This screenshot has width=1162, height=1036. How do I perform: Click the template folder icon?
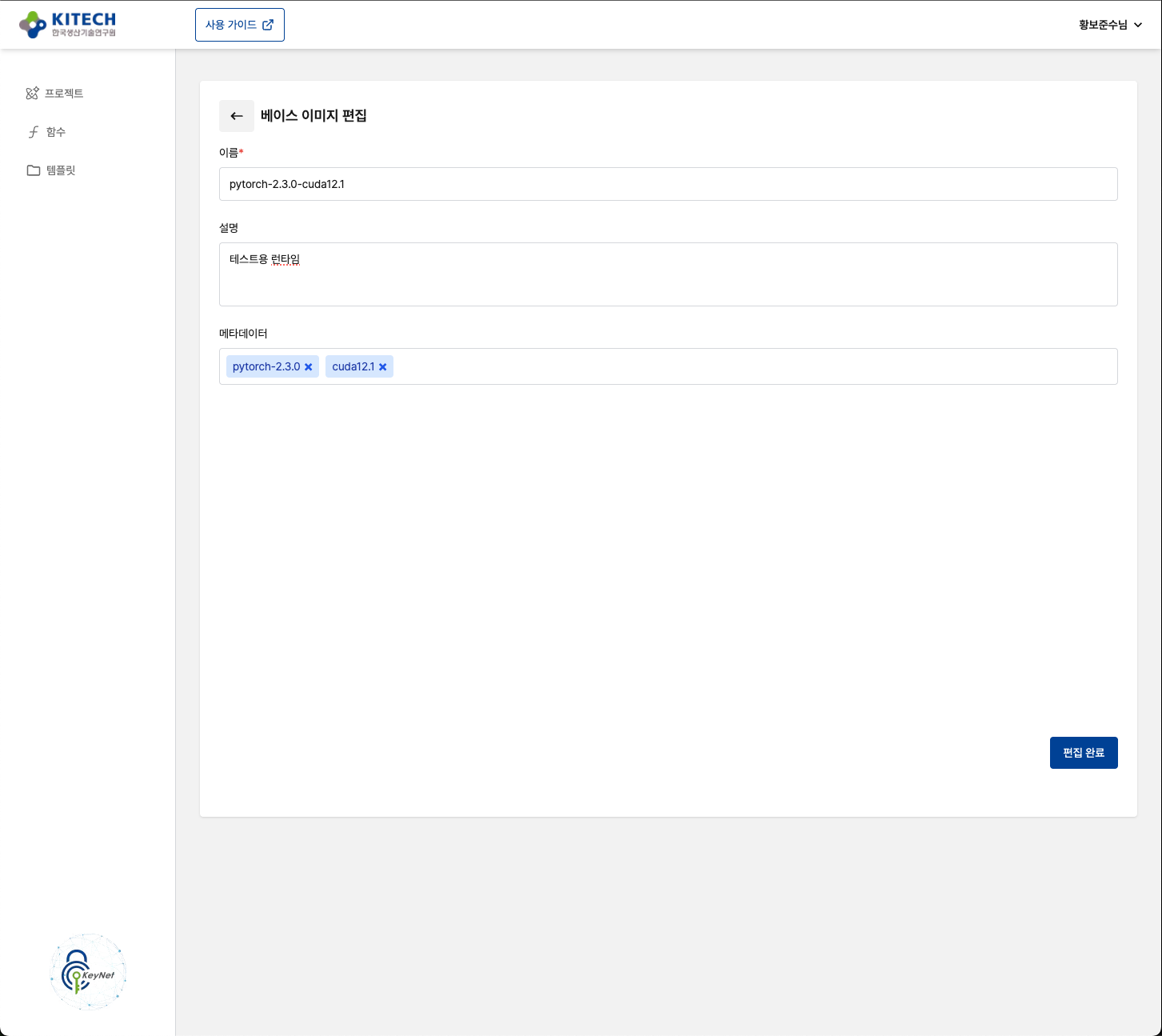click(34, 170)
